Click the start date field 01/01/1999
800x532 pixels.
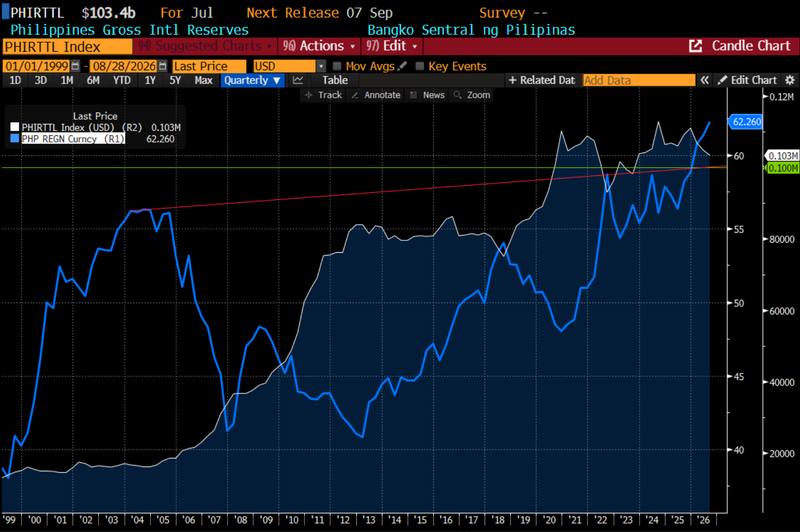point(37,66)
